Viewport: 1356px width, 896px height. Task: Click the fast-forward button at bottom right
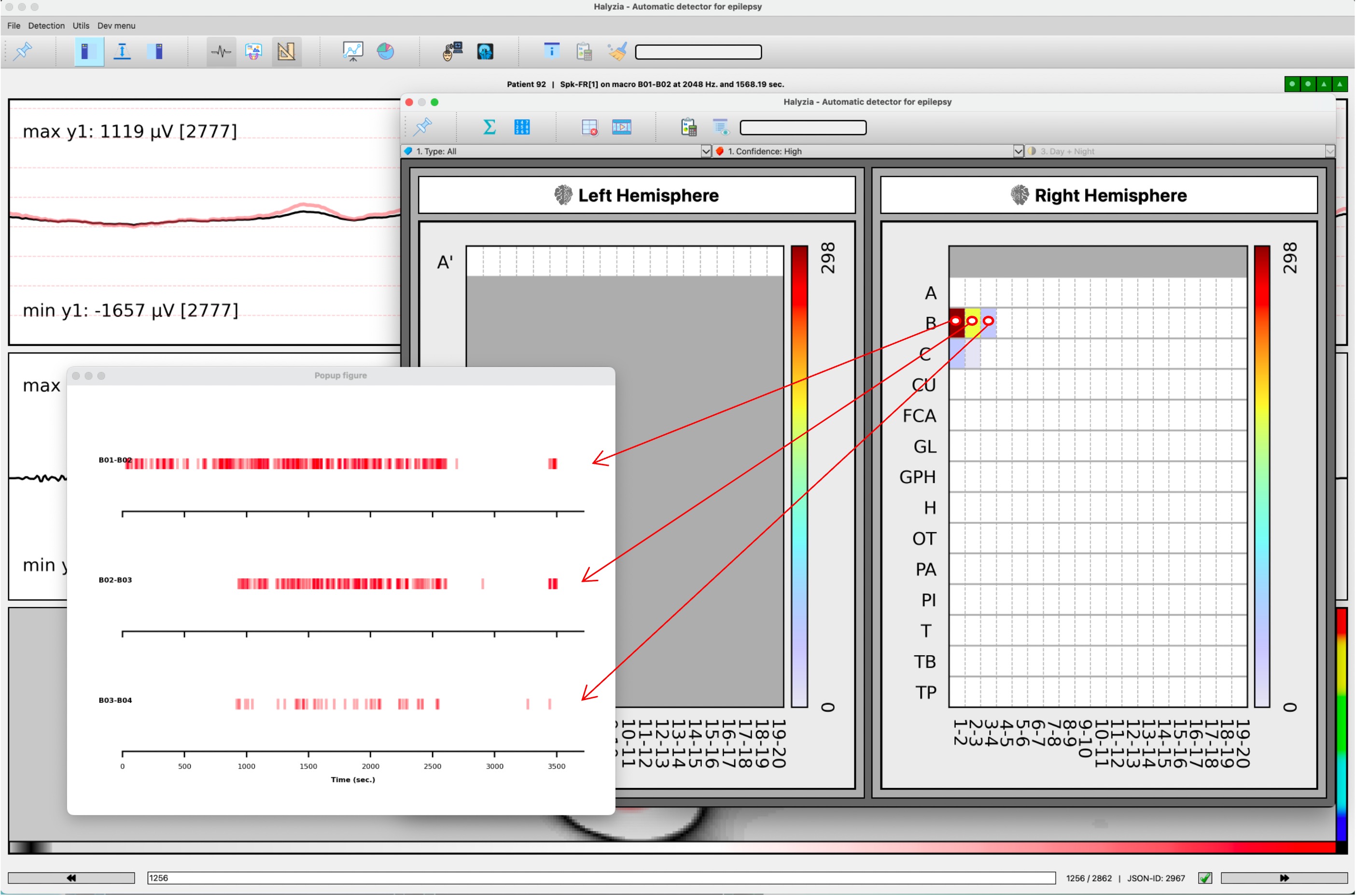click(x=1284, y=878)
